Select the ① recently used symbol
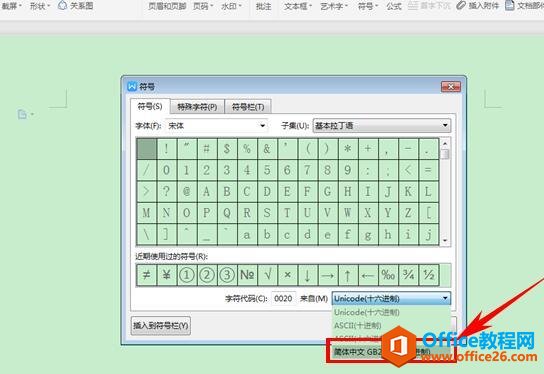The height and width of the screenshot is (374, 544). click(x=187, y=275)
